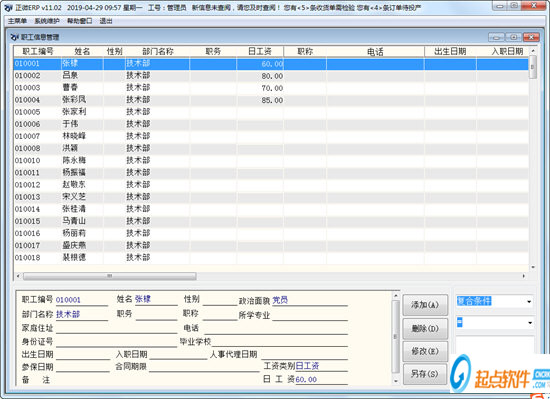Open the 系统维护 menu

[x=47, y=21]
